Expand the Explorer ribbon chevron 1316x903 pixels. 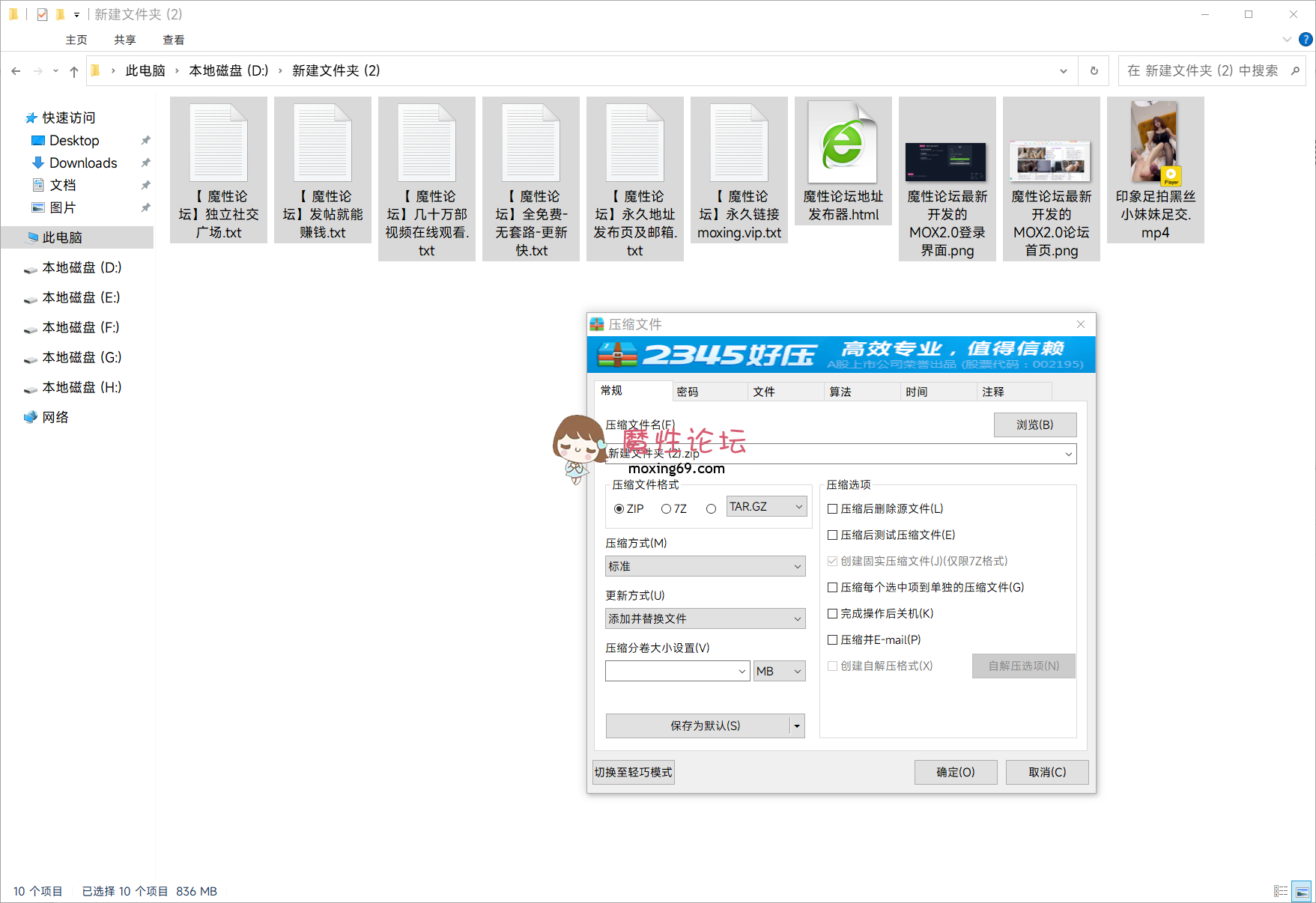[x=1286, y=39]
